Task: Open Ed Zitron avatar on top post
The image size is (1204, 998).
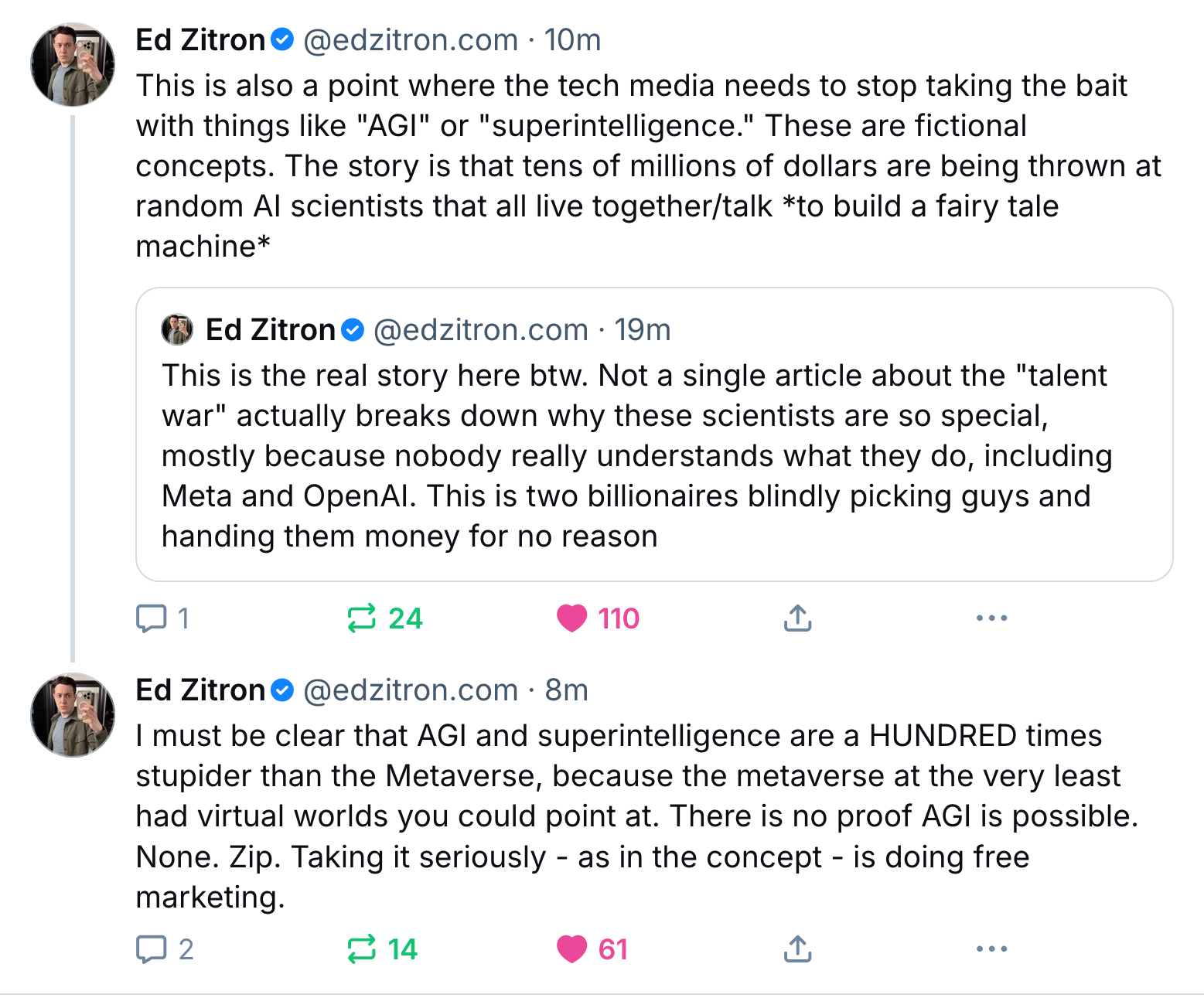Action: click(x=73, y=64)
